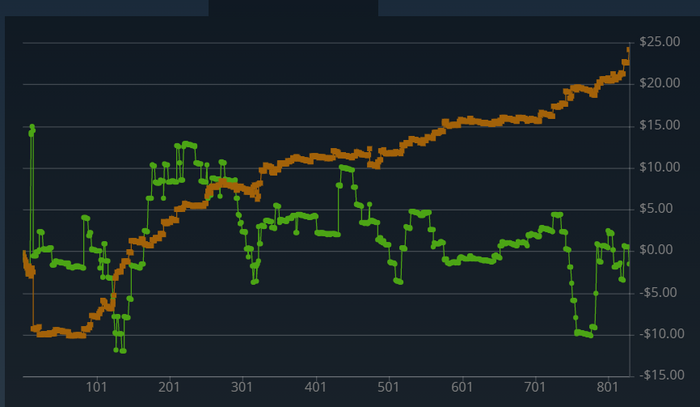Click the $10.00 y-axis label
The height and width of the screenshot is (407, 700).
tap(659, 167)
